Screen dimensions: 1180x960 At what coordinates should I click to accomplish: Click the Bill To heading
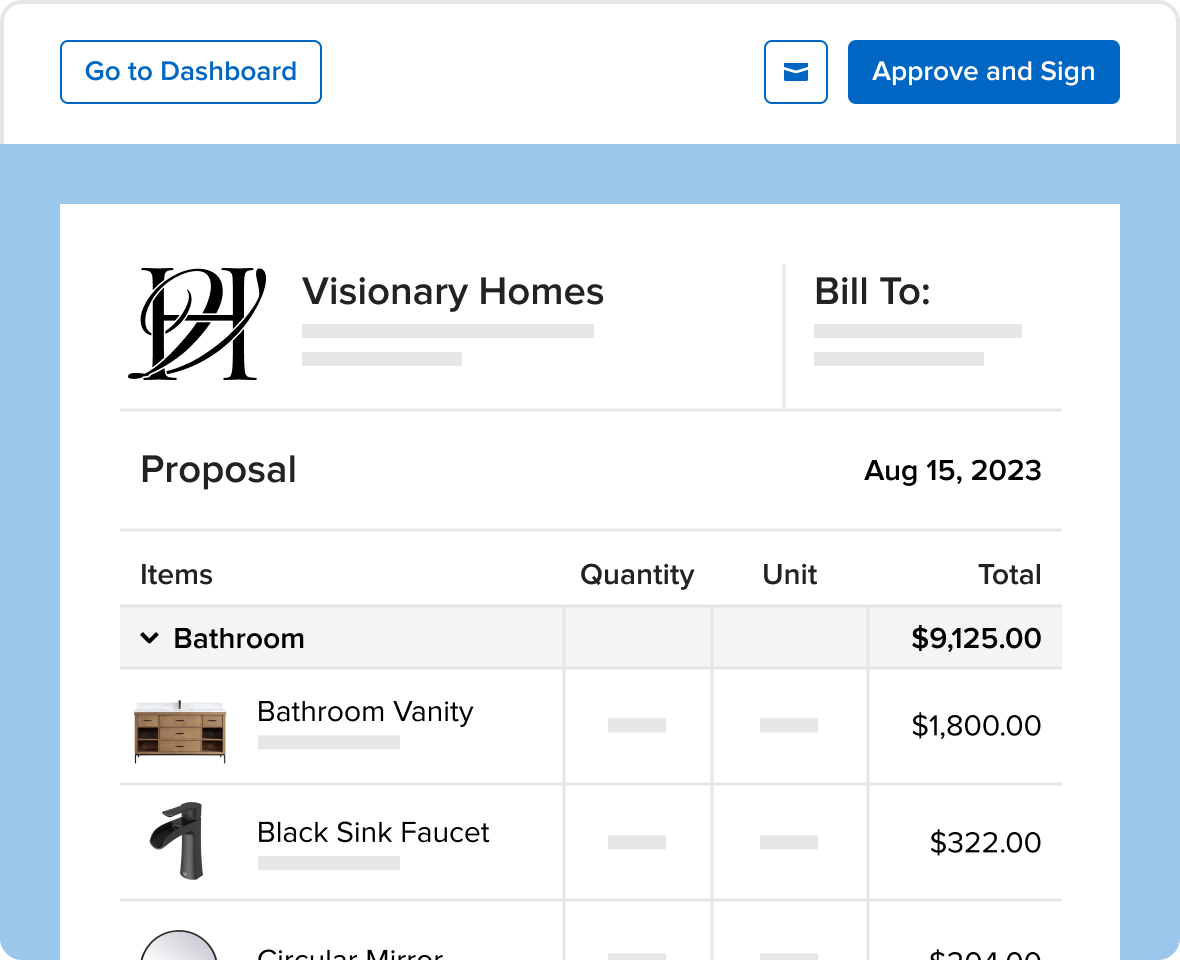tap(872, 292)
